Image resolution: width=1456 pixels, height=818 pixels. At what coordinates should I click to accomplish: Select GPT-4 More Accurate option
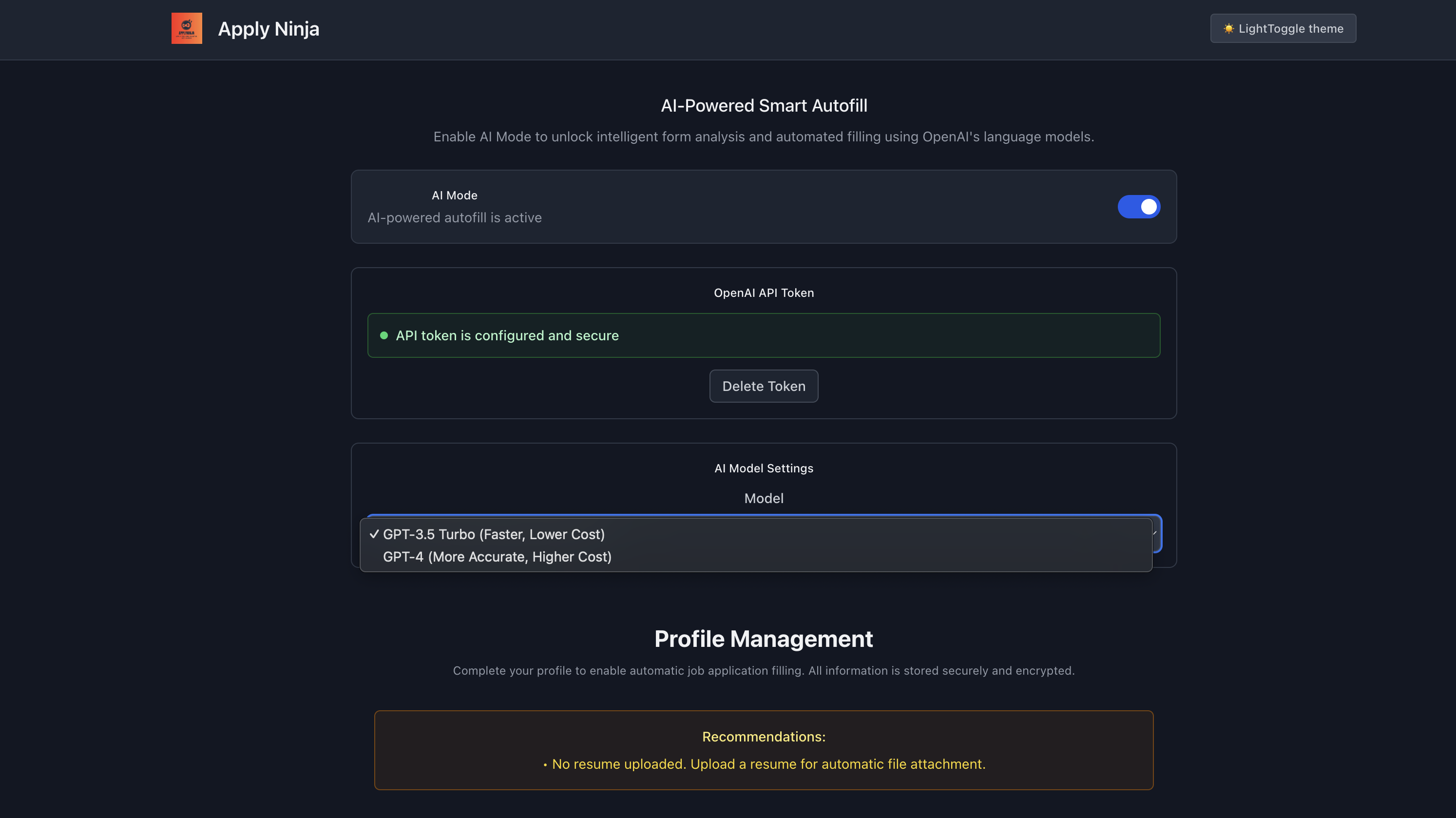tap(497, 557)
